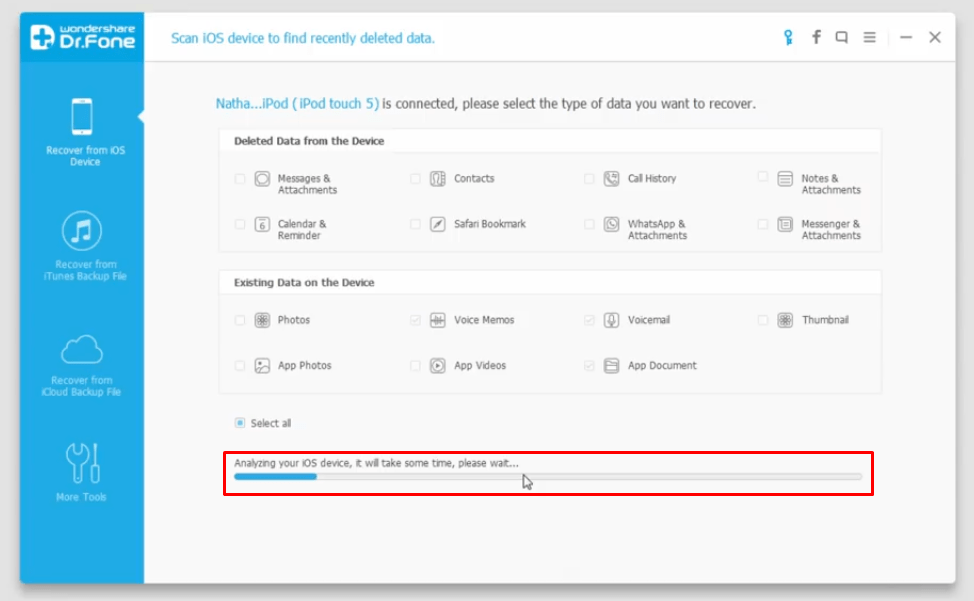Click the WhatsApp & Attachments icon
Image resolution: width=974 pixels, height=601 pixels.
coord(611,224)
